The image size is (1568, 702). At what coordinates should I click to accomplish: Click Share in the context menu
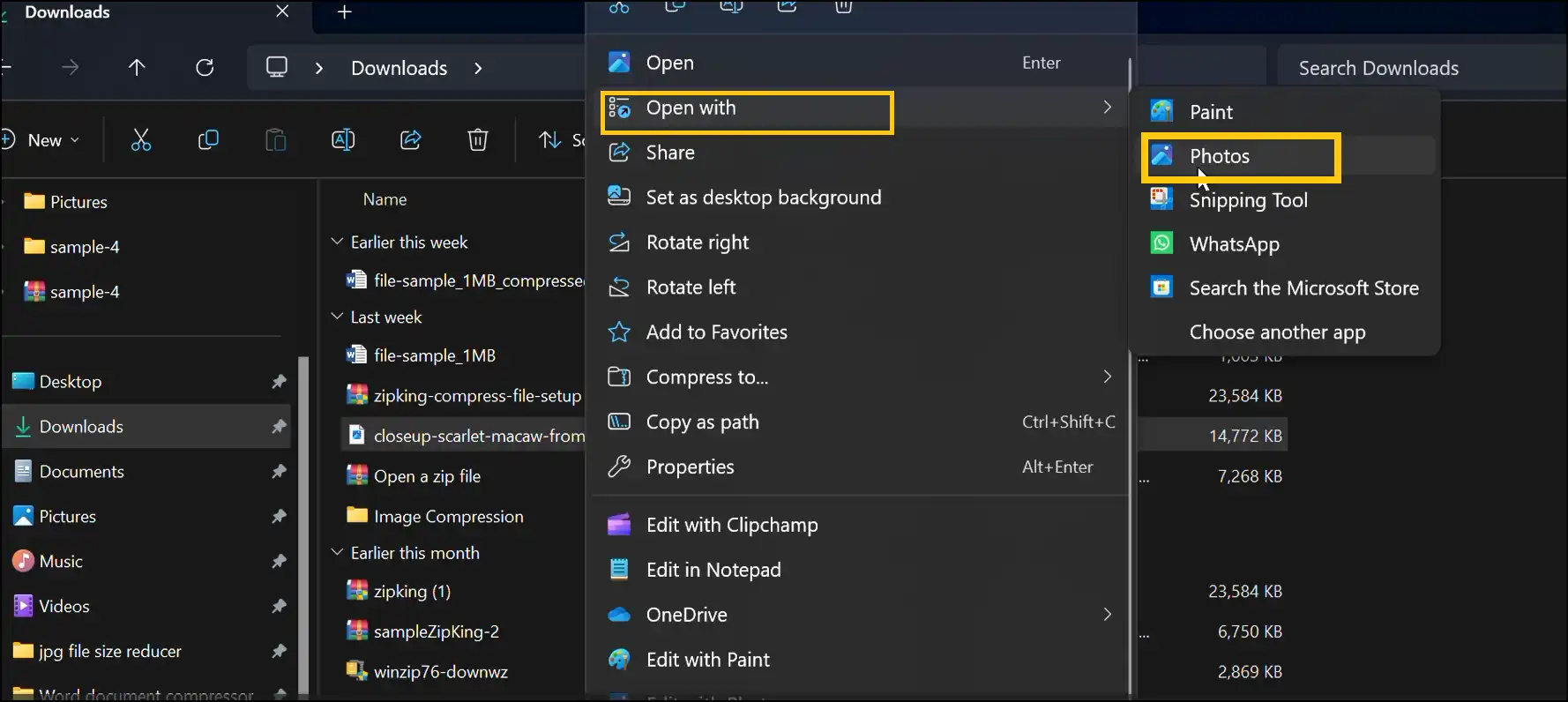pos(860,153)
